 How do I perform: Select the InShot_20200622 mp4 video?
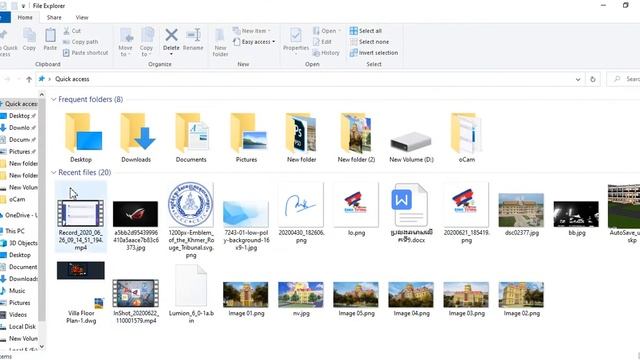pyautogui.click(x=136, y=301)
